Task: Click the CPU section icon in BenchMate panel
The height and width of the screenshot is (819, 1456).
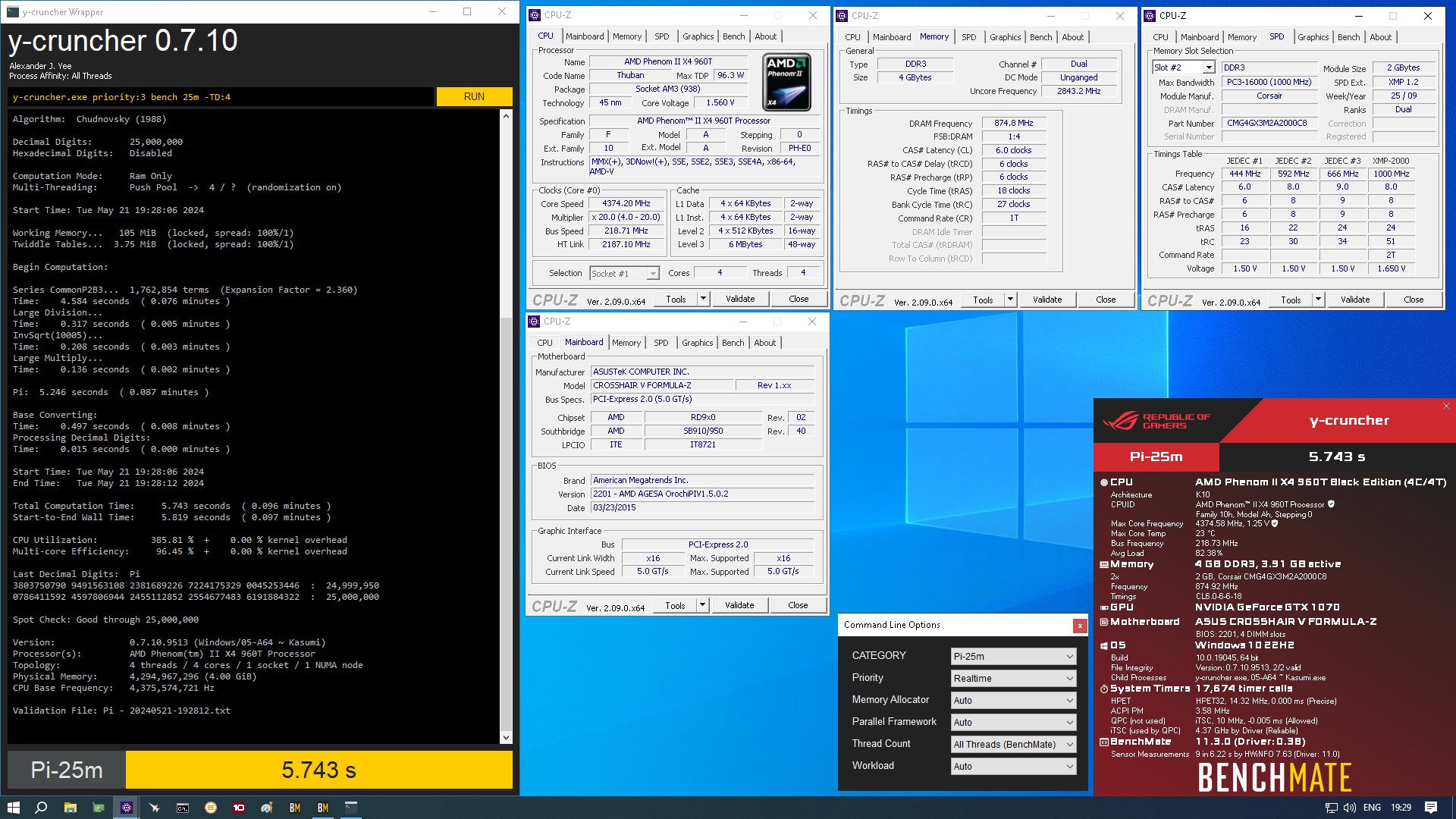Action: point(1104,482)
